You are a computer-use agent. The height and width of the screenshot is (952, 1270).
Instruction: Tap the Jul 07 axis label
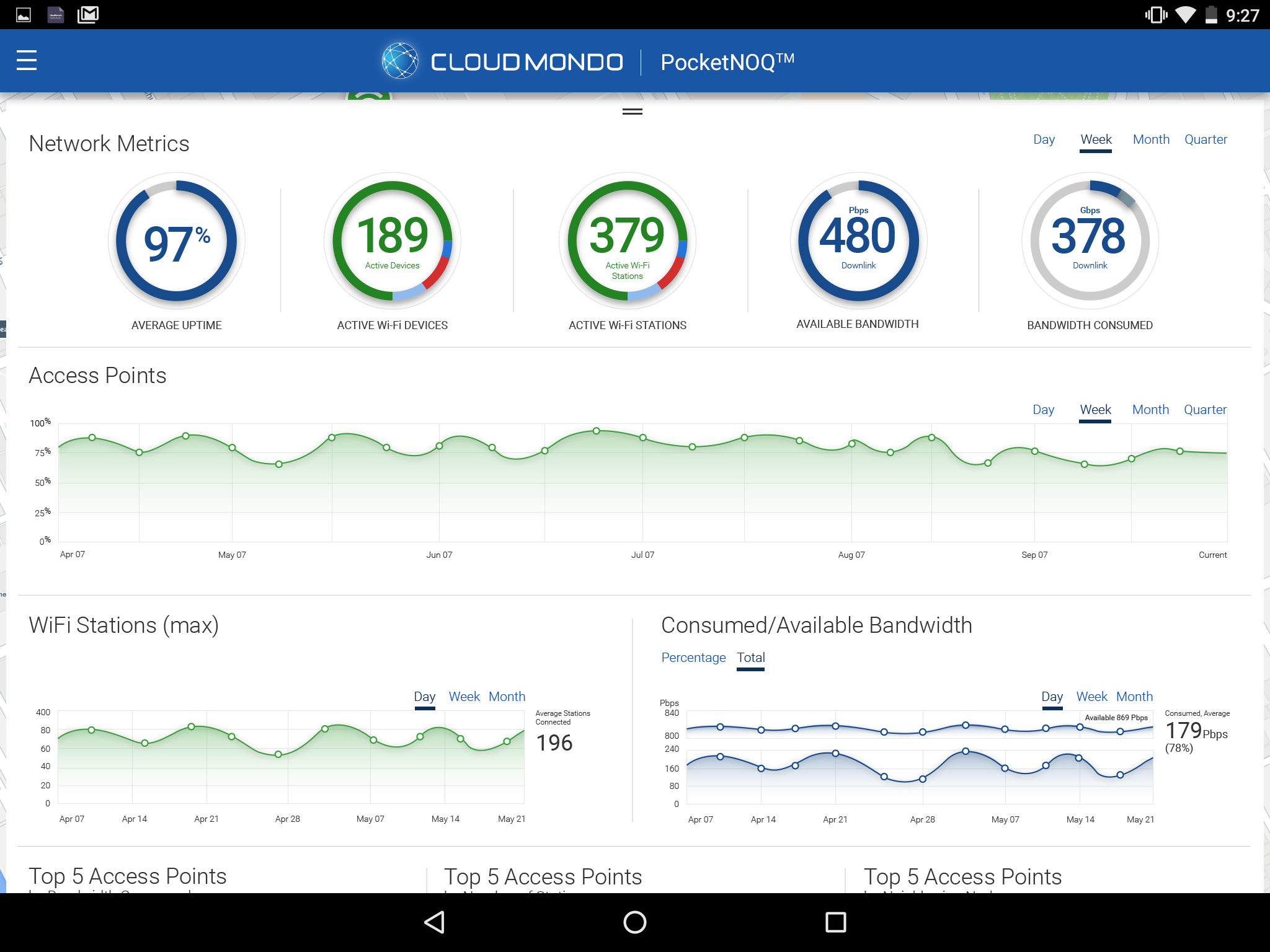click(x=642, y=555)
